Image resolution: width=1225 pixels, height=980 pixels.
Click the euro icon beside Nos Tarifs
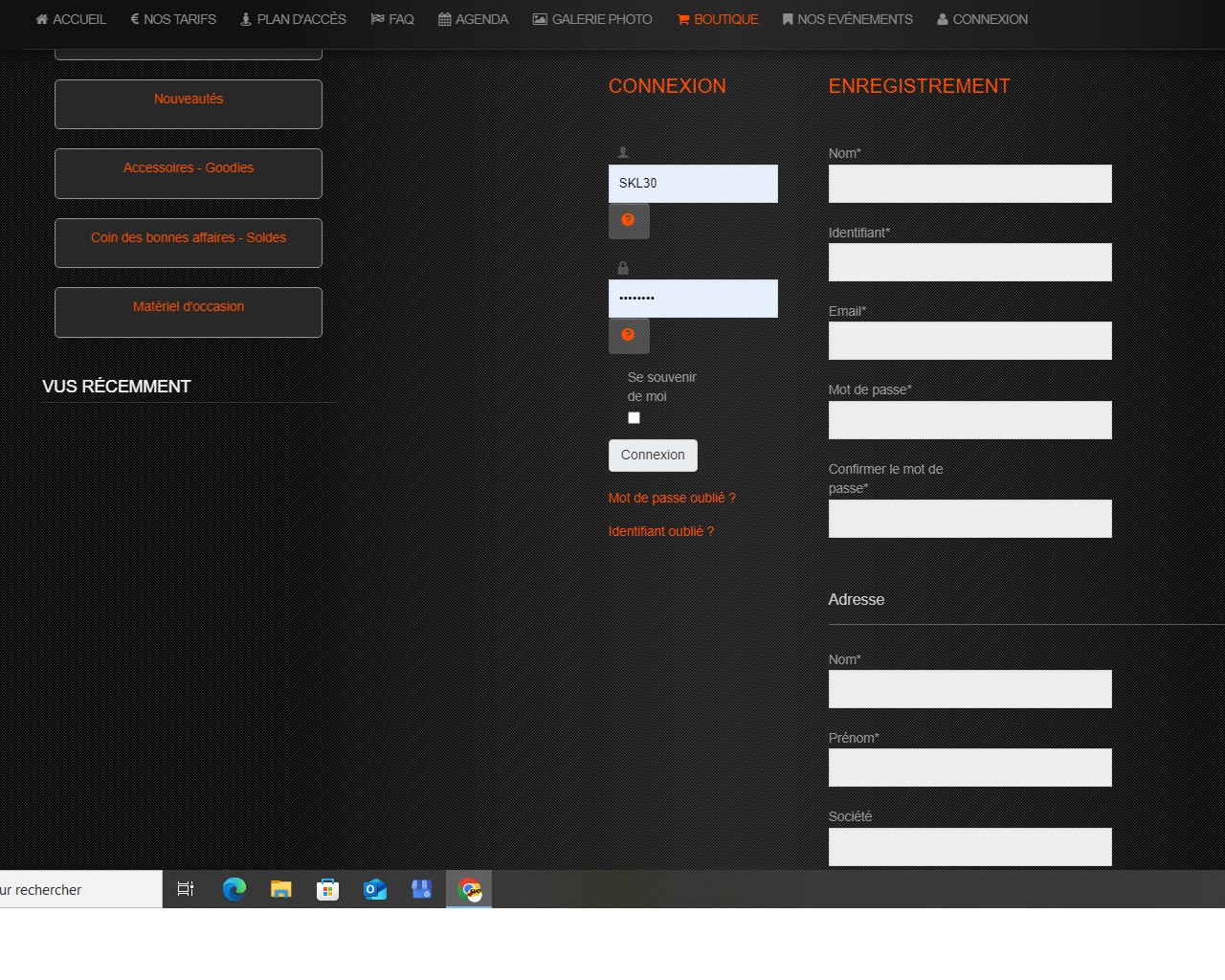pos(135,19)
